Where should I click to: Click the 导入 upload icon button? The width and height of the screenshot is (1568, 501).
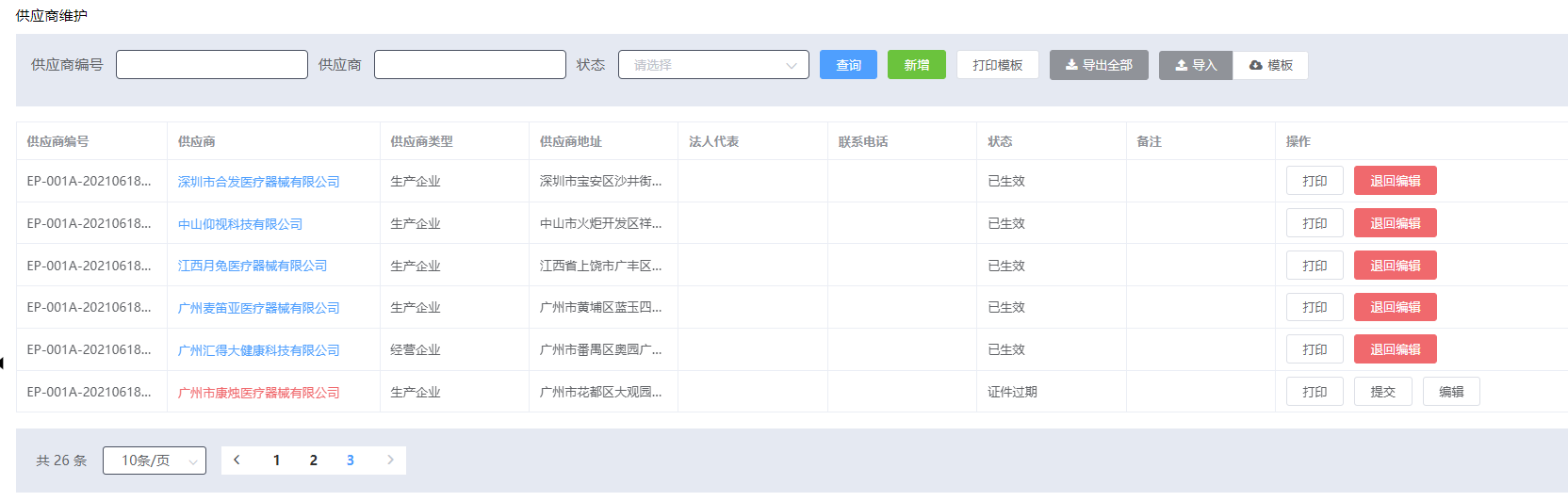[x=1195, y=65]
